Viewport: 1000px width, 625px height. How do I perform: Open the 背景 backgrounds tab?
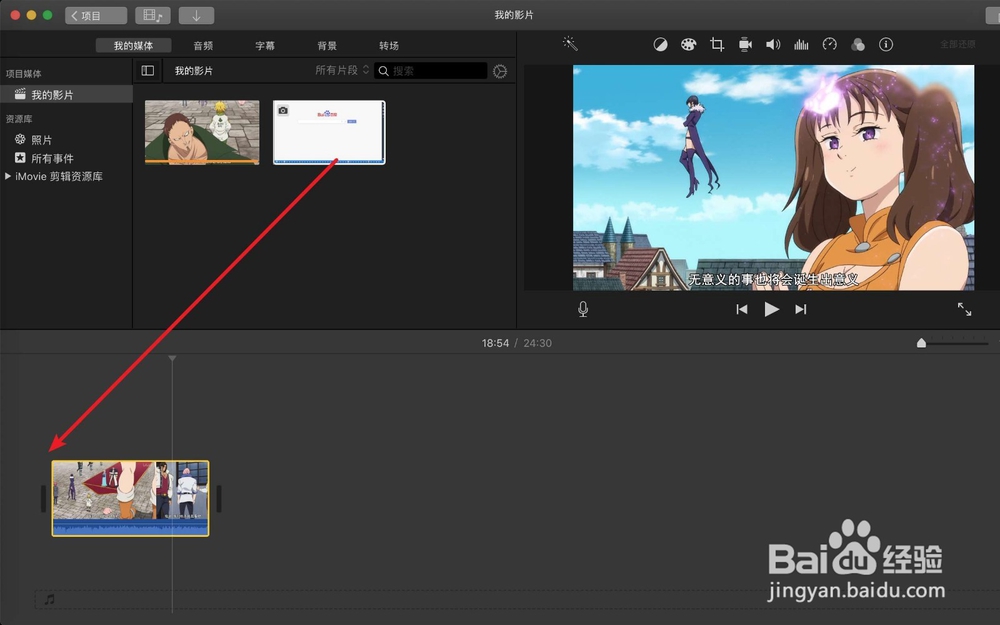pyautogui.click(x=327, y=45)
